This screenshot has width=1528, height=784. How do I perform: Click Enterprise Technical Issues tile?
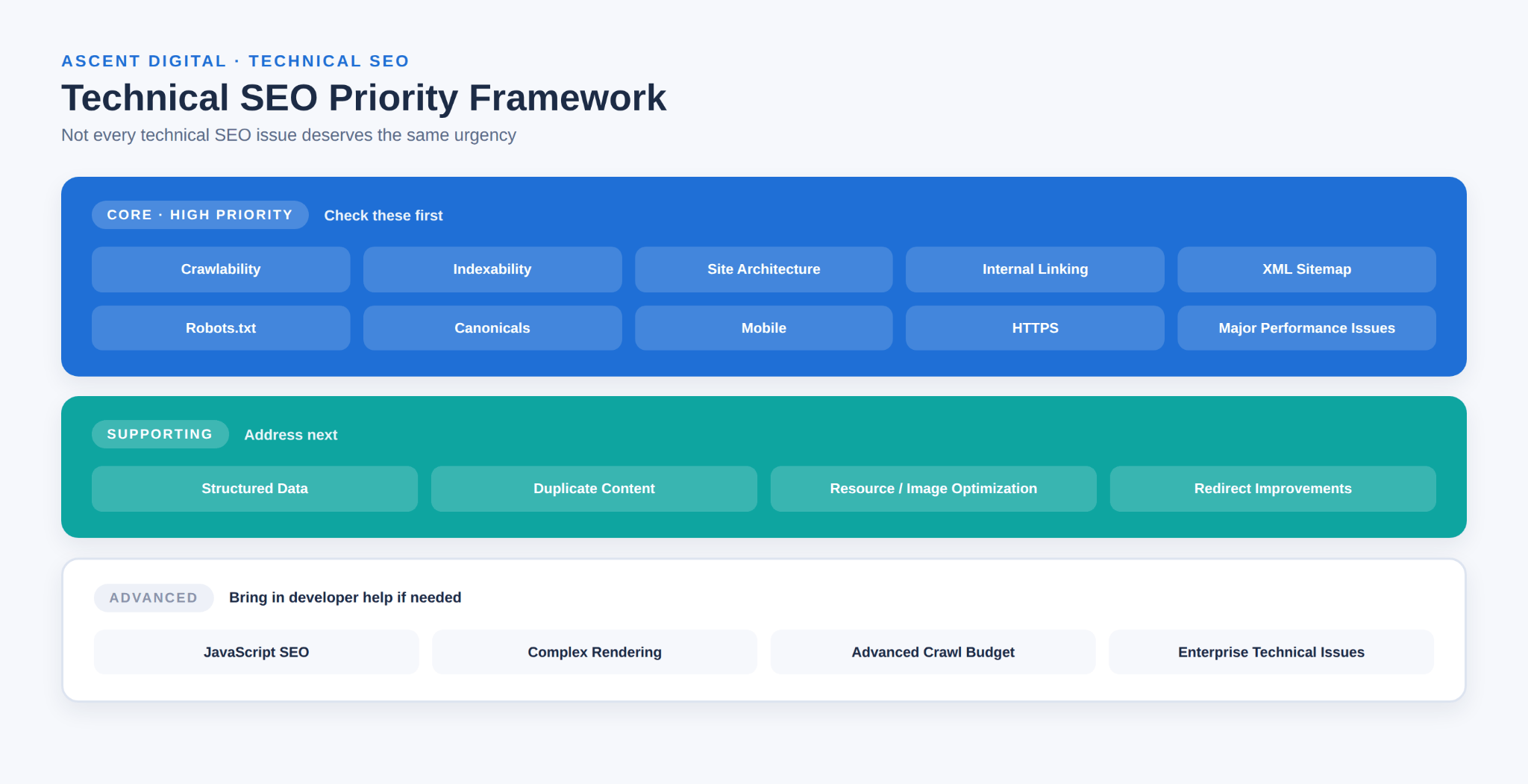(1271, 652)
